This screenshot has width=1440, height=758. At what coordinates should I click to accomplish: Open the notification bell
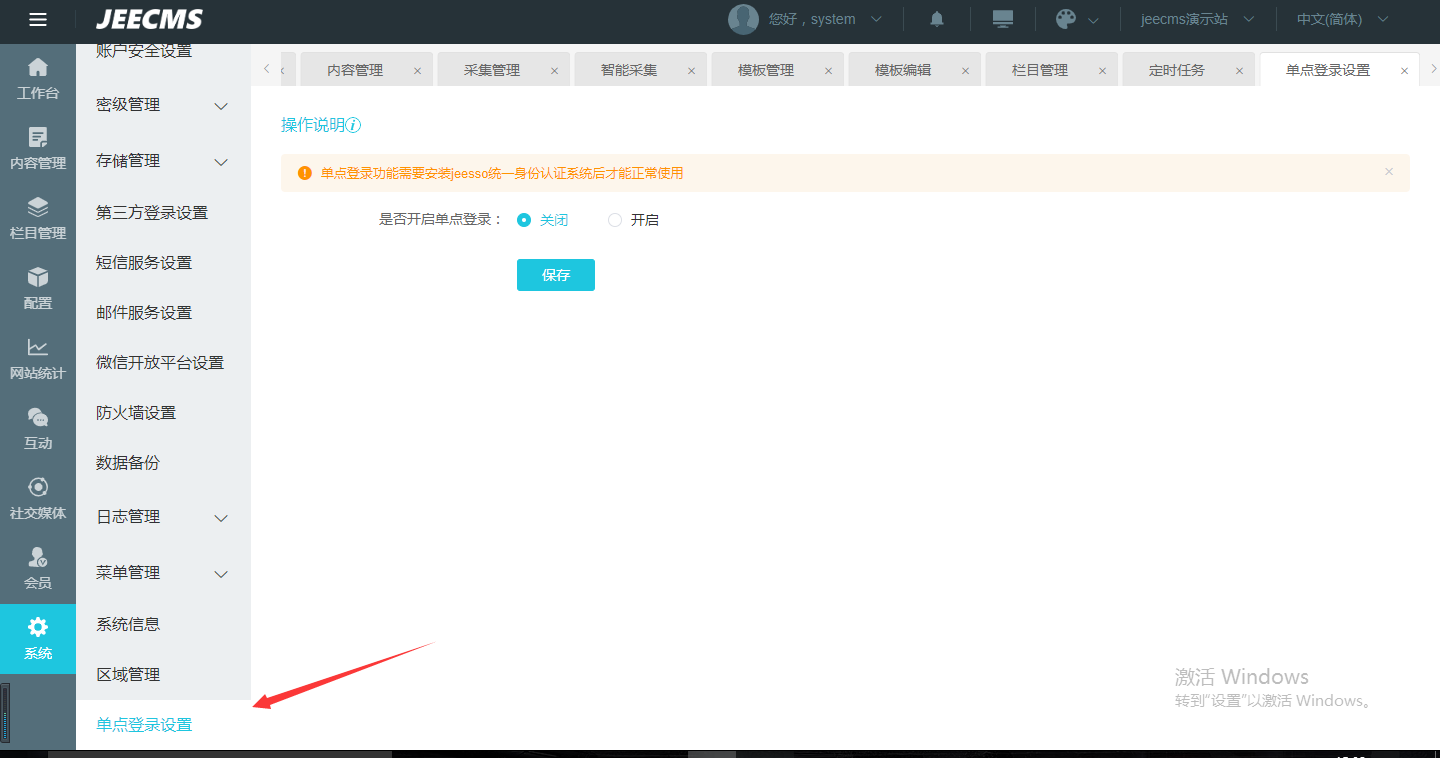pos(937,19)
